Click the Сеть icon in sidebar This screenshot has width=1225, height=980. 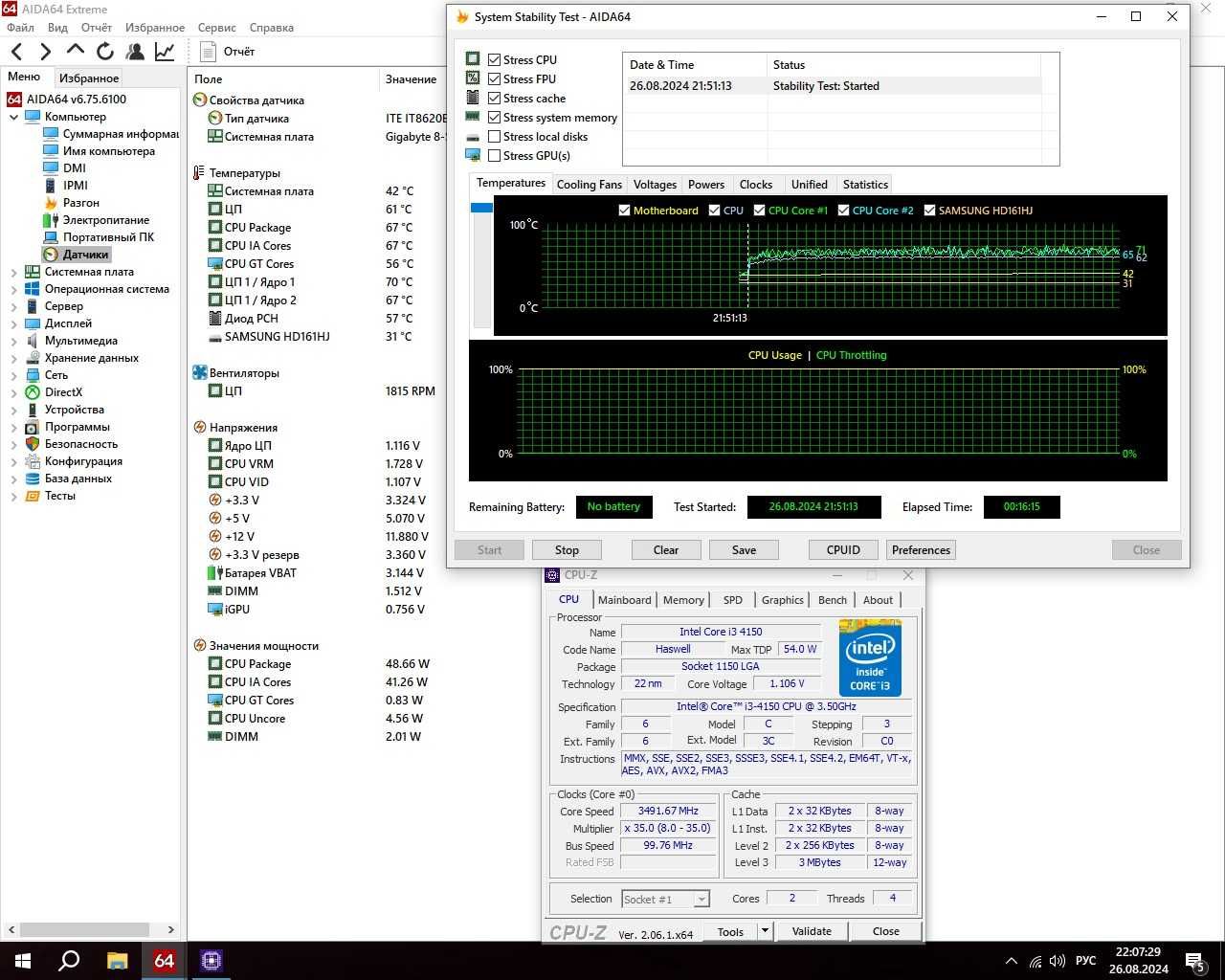coord(33,375)
